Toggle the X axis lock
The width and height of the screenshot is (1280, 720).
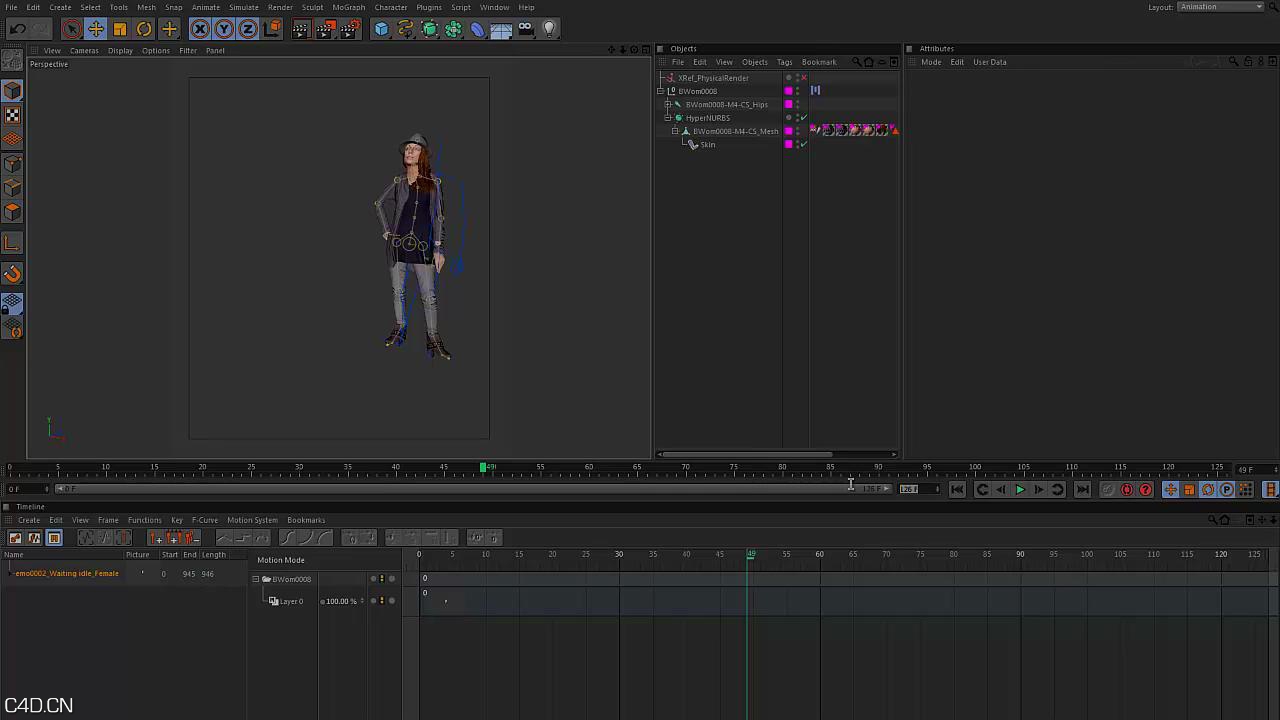(200, 29)
